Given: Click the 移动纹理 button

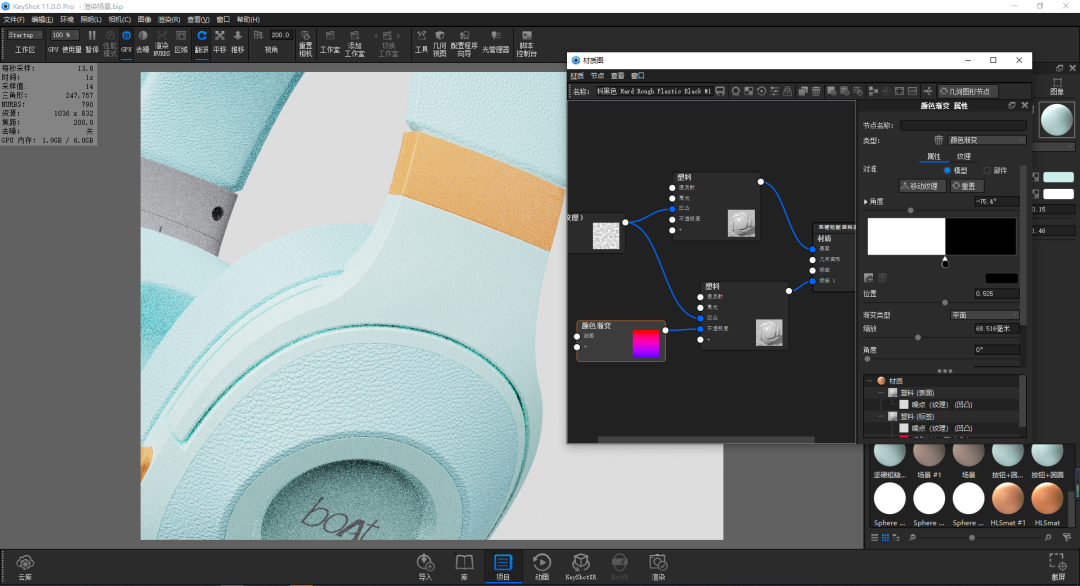Looking at the screenshot, I should click(922, 186).
